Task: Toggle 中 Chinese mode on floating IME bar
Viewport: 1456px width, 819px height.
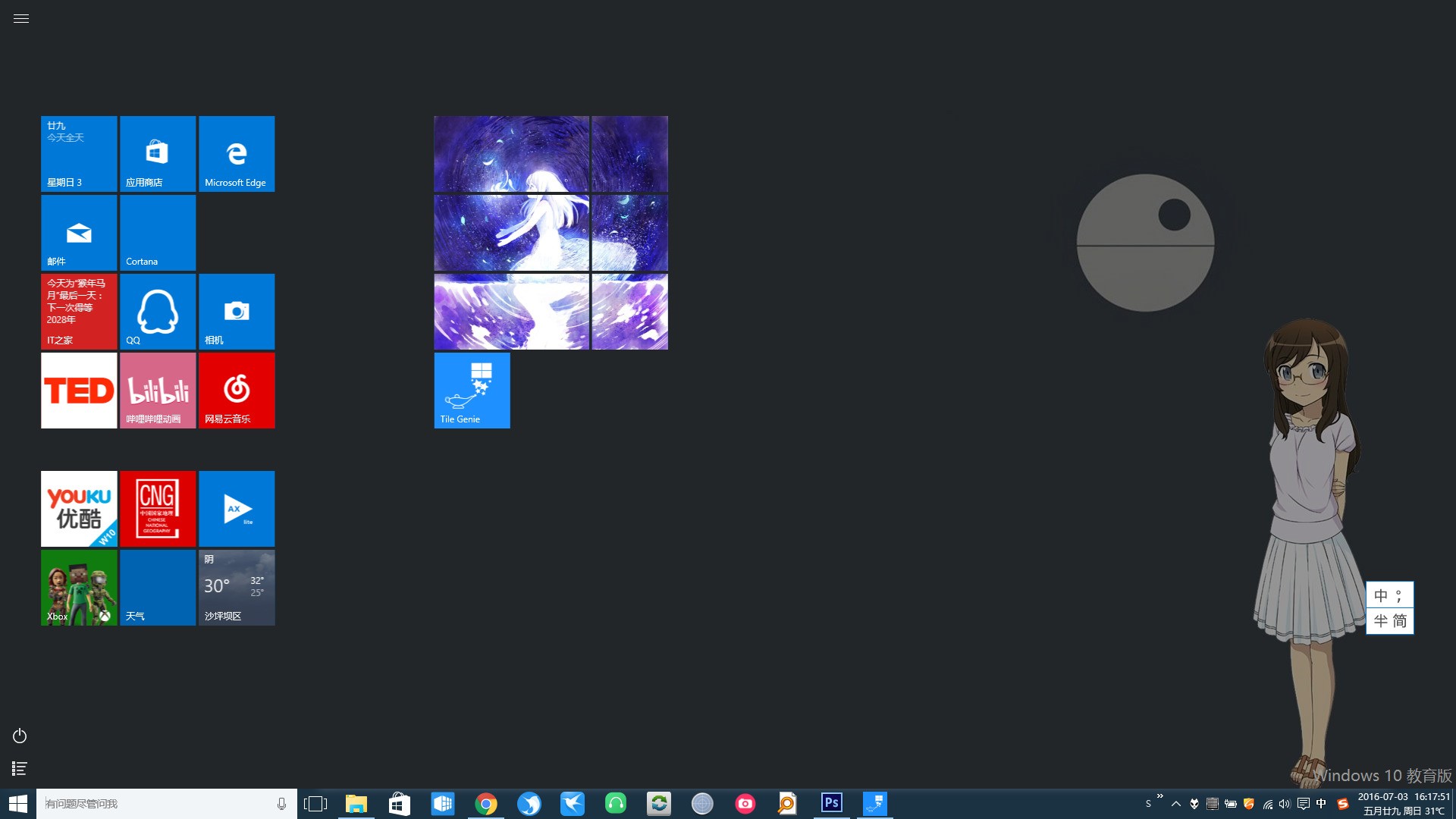Action: point(1381,595)
